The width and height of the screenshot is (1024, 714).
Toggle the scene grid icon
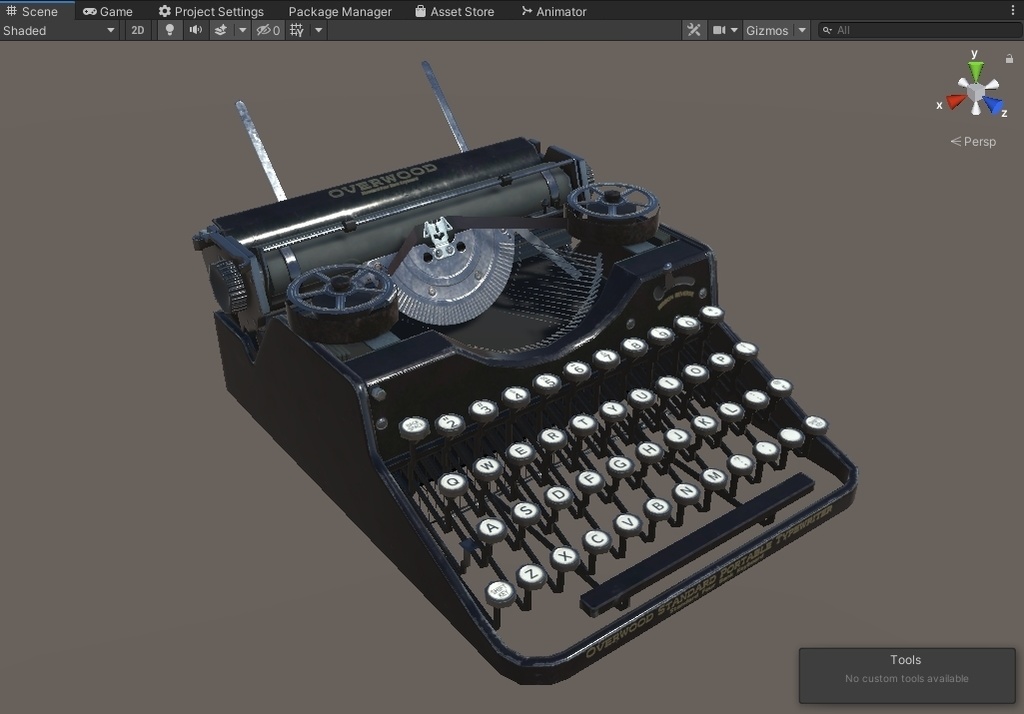(296, 30)
